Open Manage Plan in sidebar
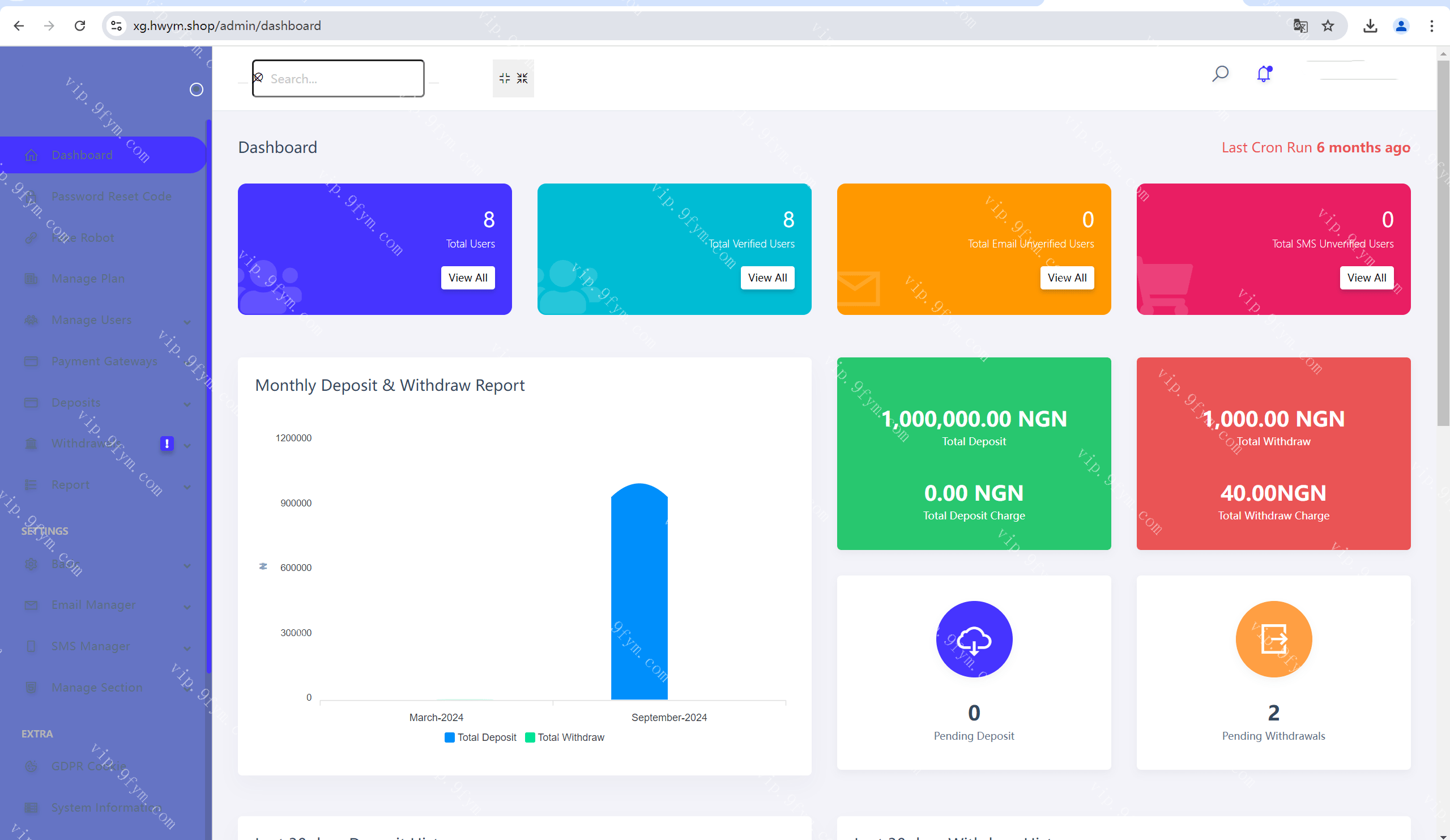The height and width of the screenshot is (840, 1450). point(87,279)
